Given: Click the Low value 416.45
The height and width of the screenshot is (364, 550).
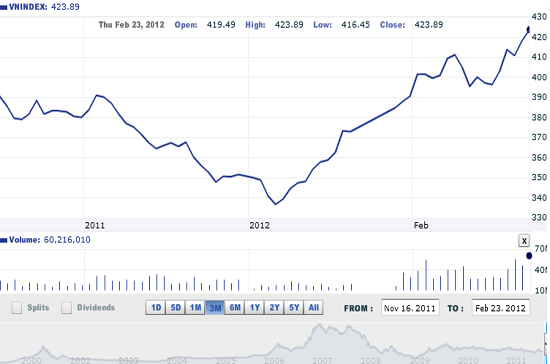Looking at the screenshot, I should [x=355, y=25].
